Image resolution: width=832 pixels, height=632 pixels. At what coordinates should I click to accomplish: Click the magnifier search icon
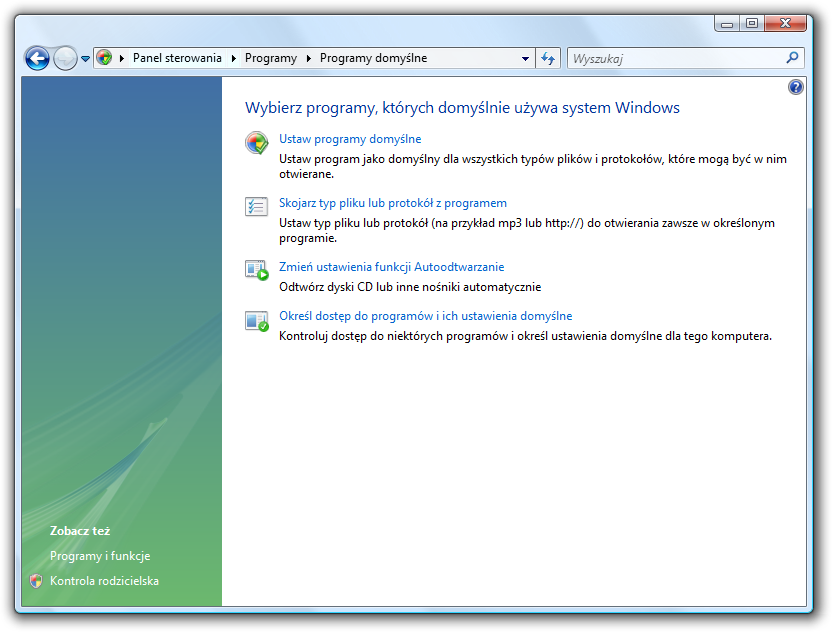(792, 57)
